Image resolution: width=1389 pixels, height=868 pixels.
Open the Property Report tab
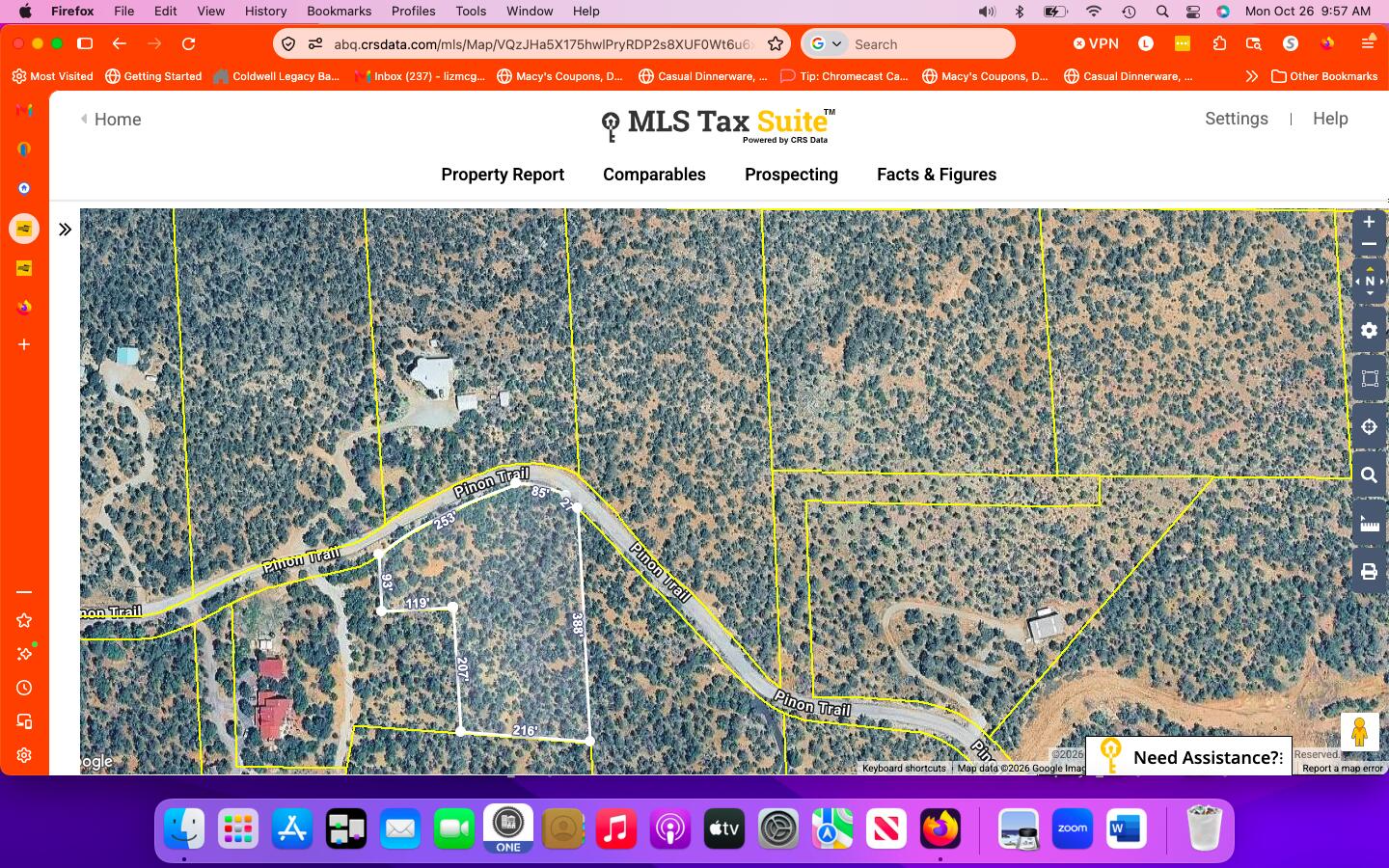click(503, 175)
